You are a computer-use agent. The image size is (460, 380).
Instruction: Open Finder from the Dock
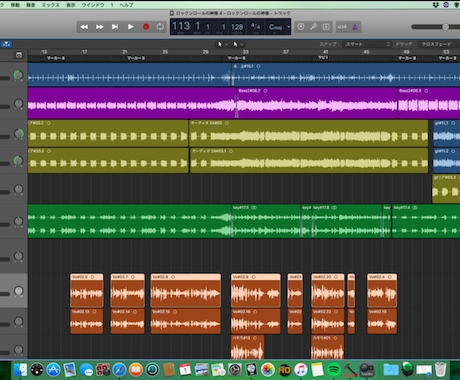(20, 370)
